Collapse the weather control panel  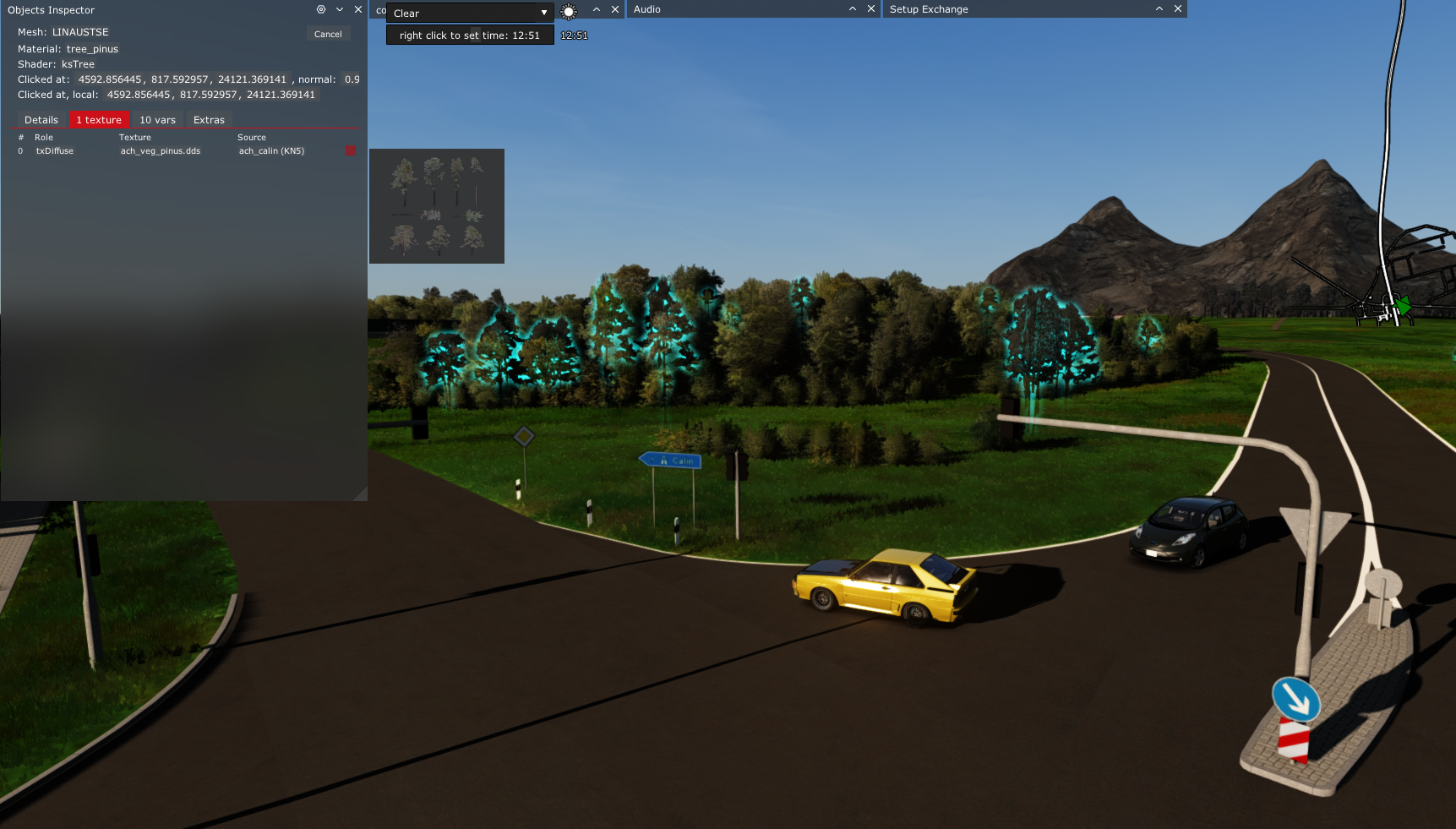point(597,9)
